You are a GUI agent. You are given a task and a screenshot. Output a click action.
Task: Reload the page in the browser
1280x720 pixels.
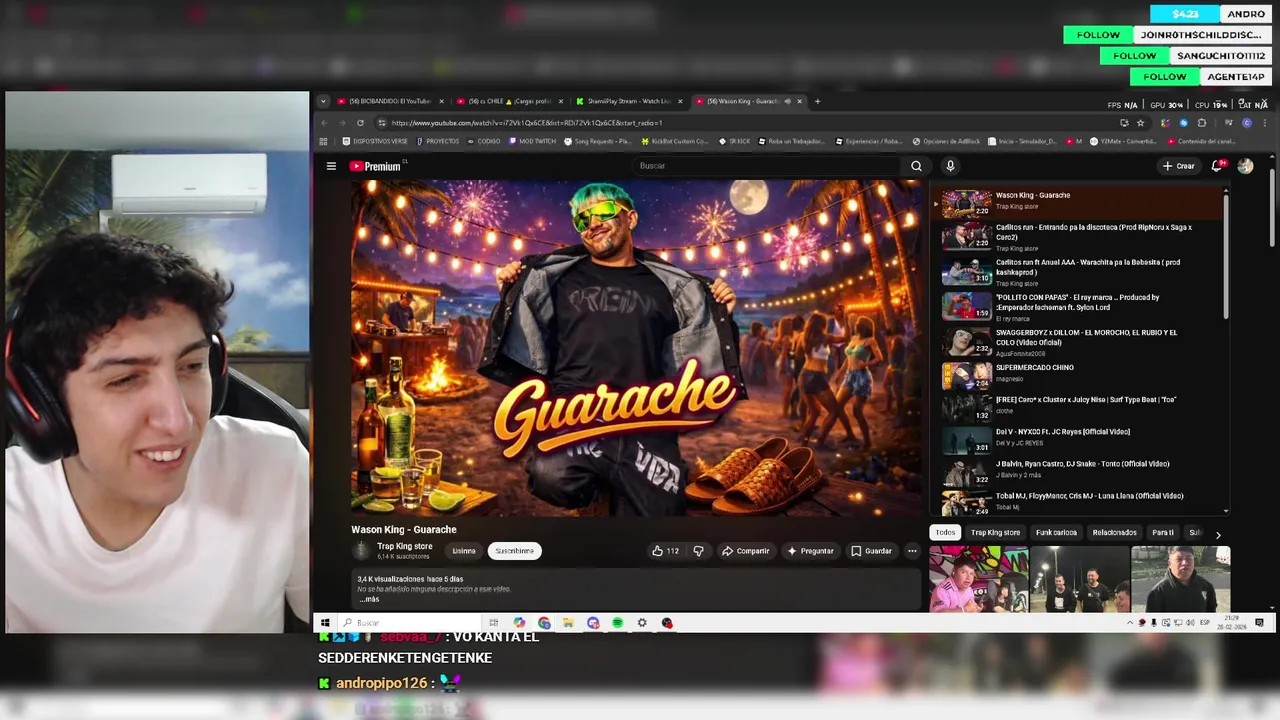360,123
